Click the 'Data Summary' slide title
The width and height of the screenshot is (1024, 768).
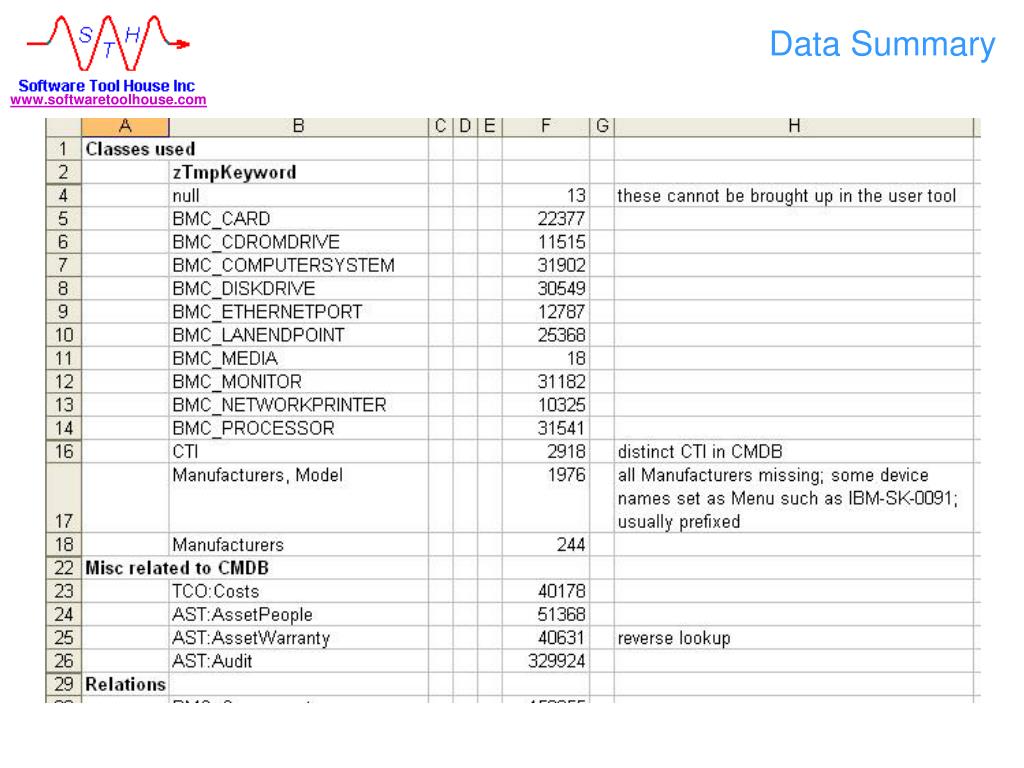(882, 44)
